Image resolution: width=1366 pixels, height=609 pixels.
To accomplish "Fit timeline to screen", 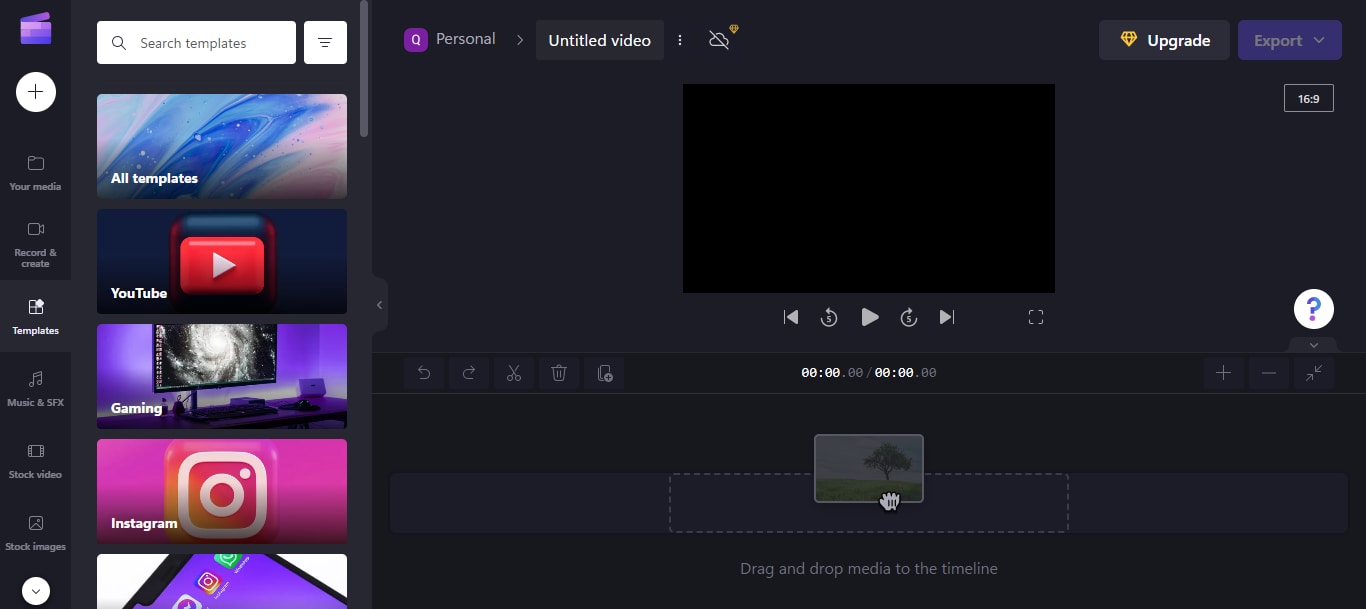I will (x=1314, y=373).
